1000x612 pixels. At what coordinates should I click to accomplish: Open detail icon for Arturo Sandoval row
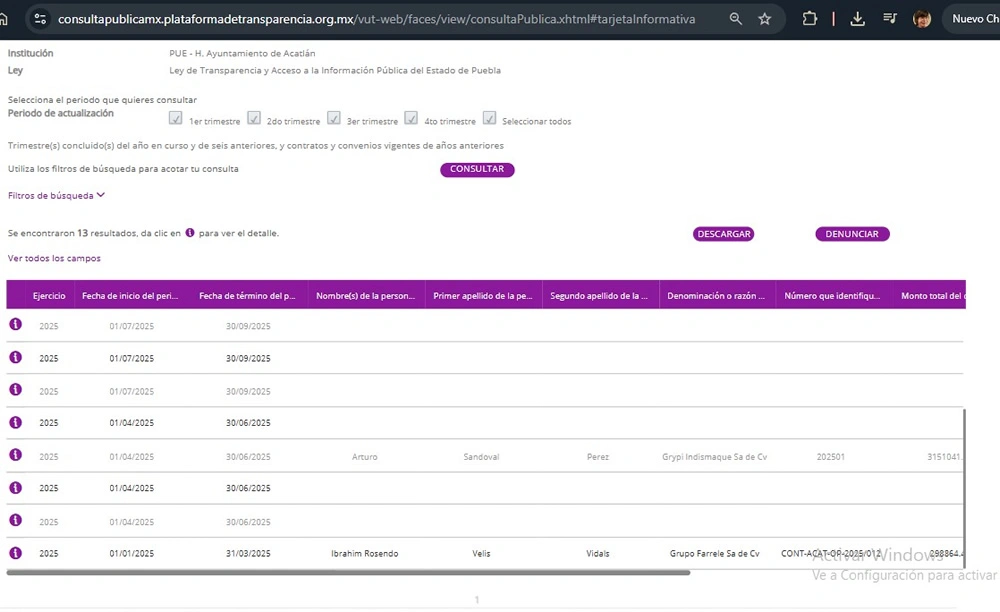pos(15,455)
